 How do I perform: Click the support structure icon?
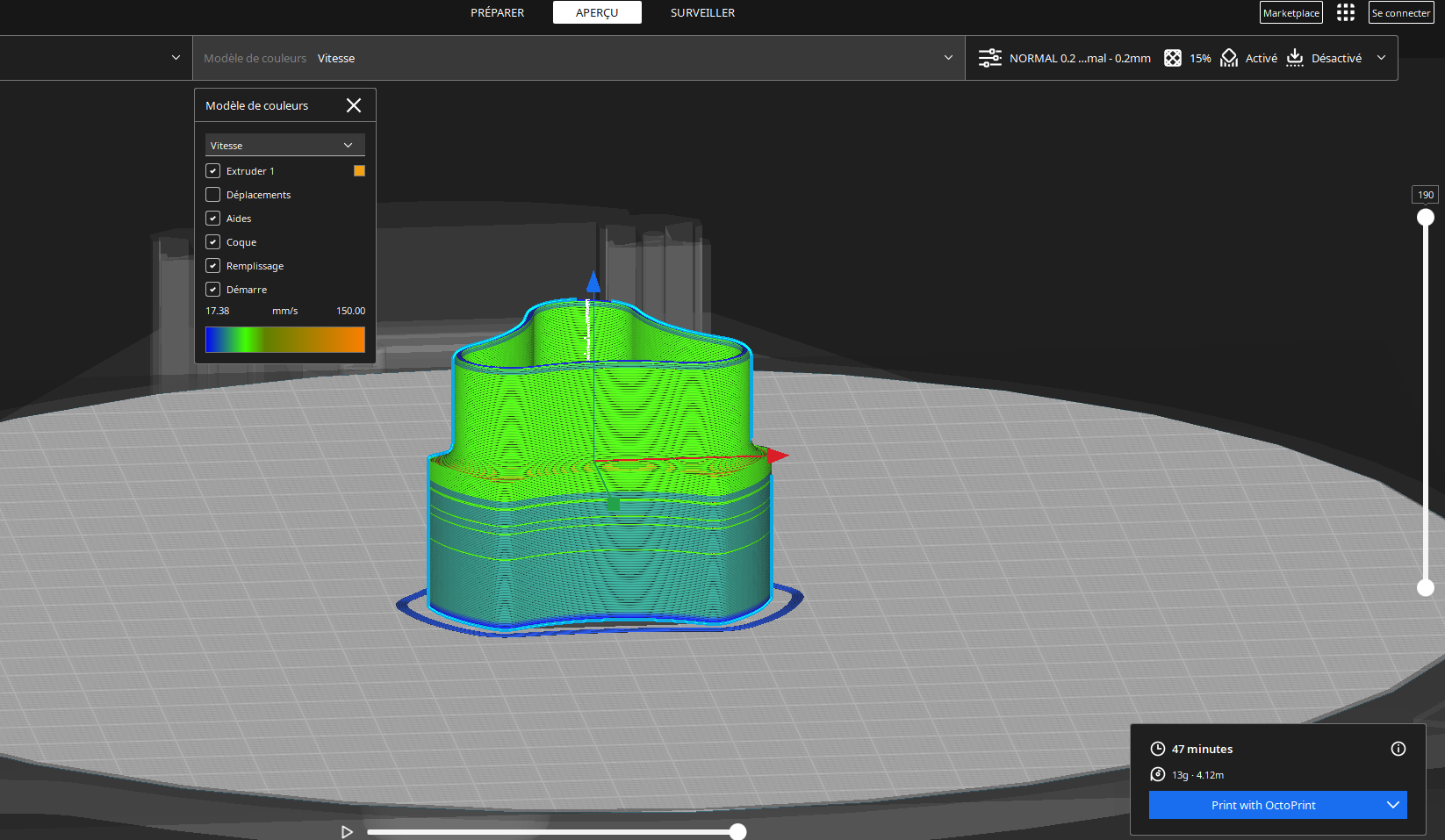tap(1229, 58)
